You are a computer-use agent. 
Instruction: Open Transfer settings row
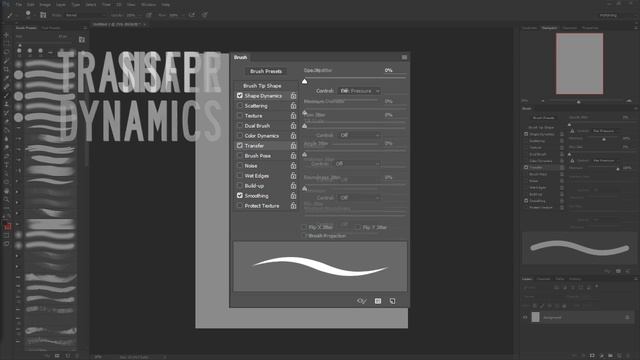(254, 146)
